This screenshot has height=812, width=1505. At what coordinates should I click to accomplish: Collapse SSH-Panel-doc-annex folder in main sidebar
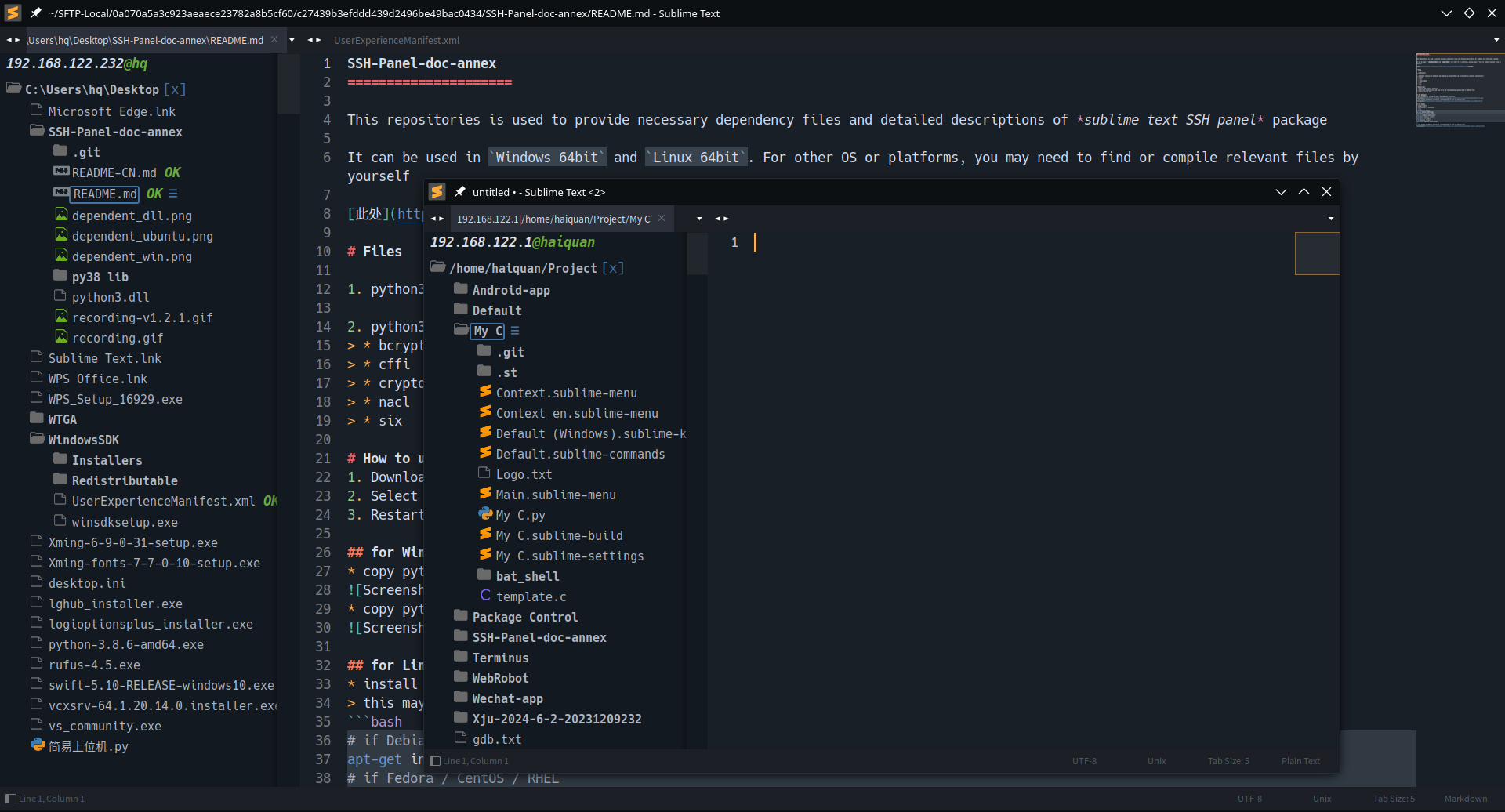pos(37,131)
